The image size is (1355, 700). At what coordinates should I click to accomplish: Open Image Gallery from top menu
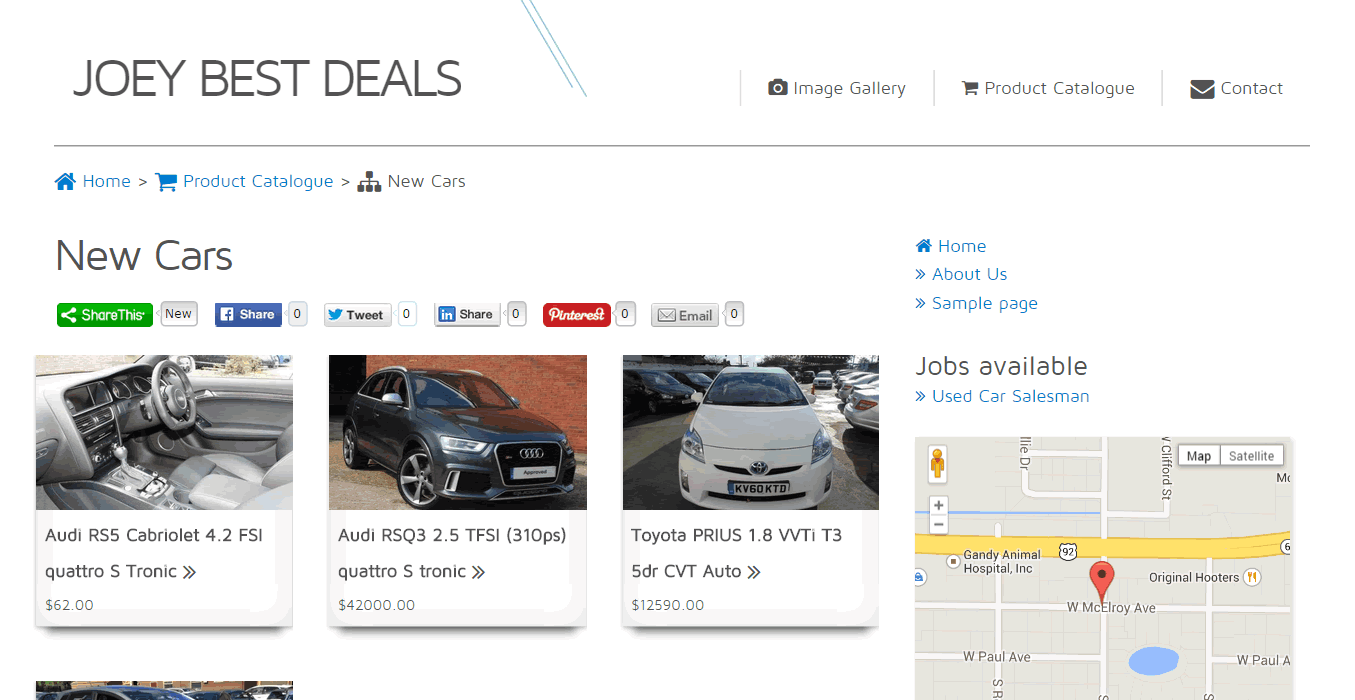(837, 88)
